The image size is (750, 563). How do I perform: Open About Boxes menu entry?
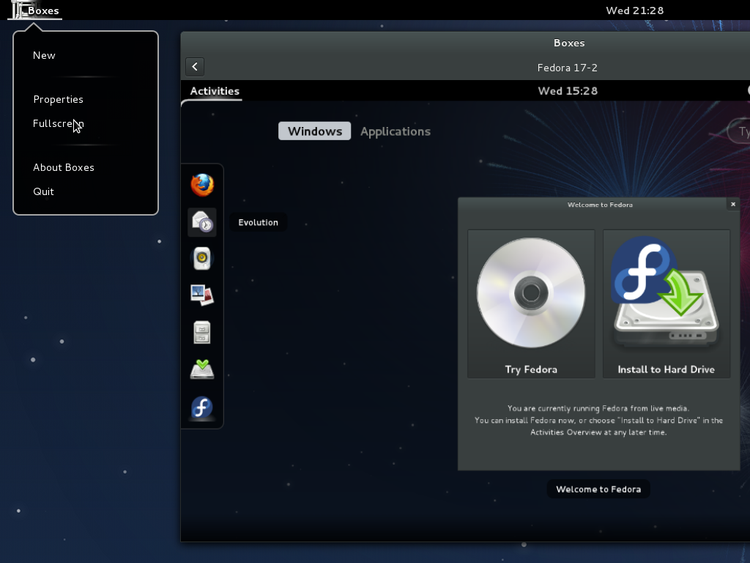[x=63, y=168]
